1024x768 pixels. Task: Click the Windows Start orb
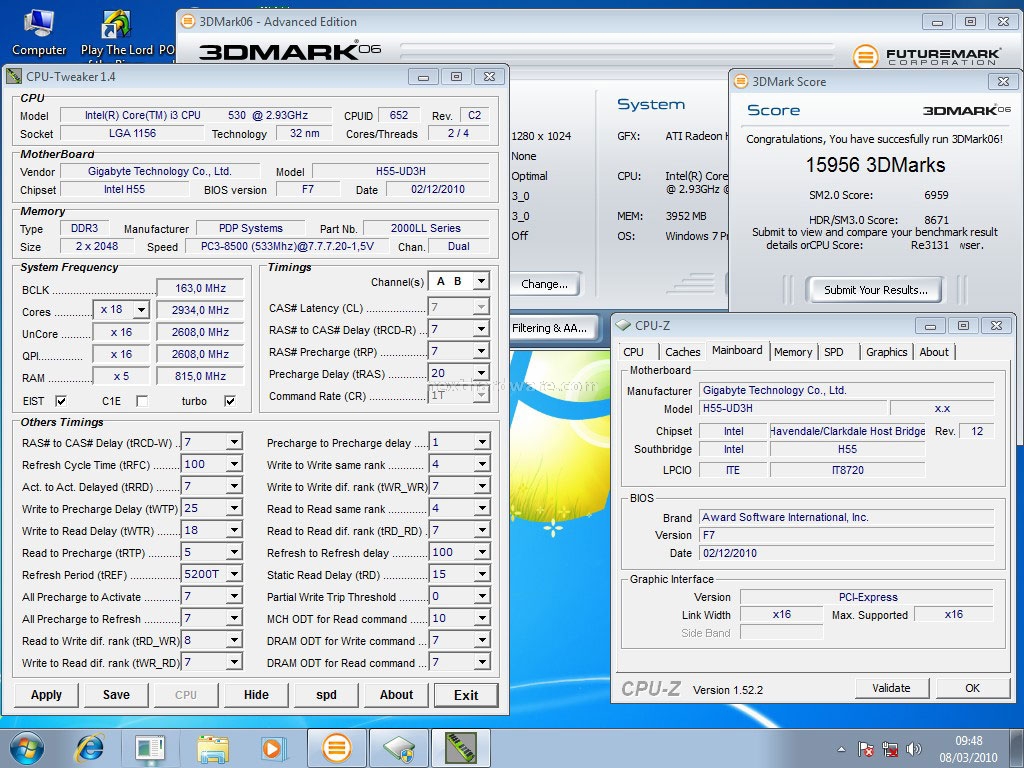(x=27, y=748)
